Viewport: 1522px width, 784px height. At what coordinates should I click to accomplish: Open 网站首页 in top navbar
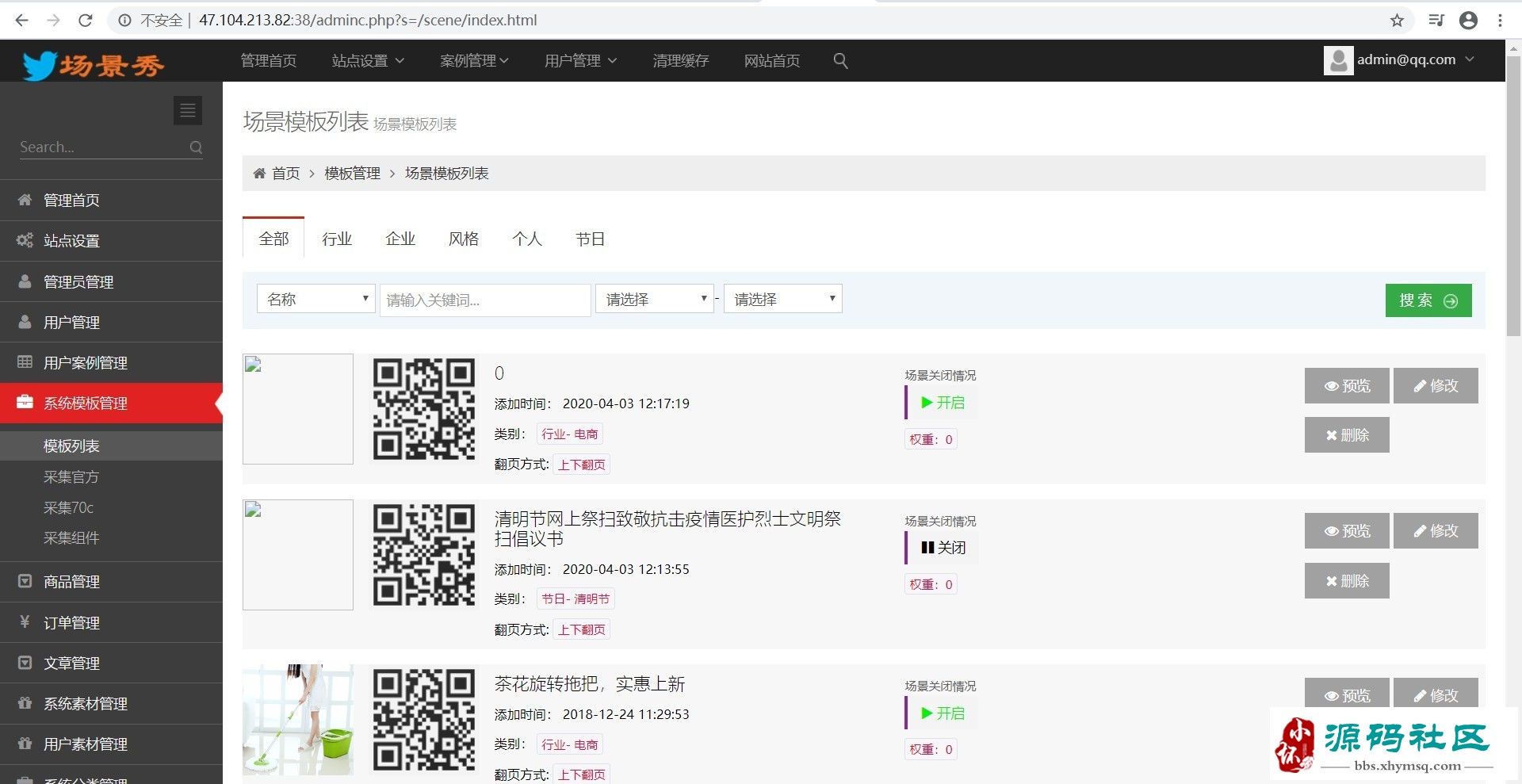click(x=771, y=60)
